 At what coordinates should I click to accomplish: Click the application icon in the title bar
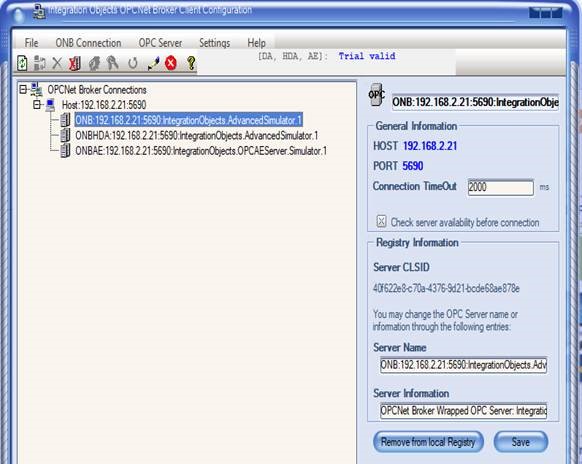point(39,11)
